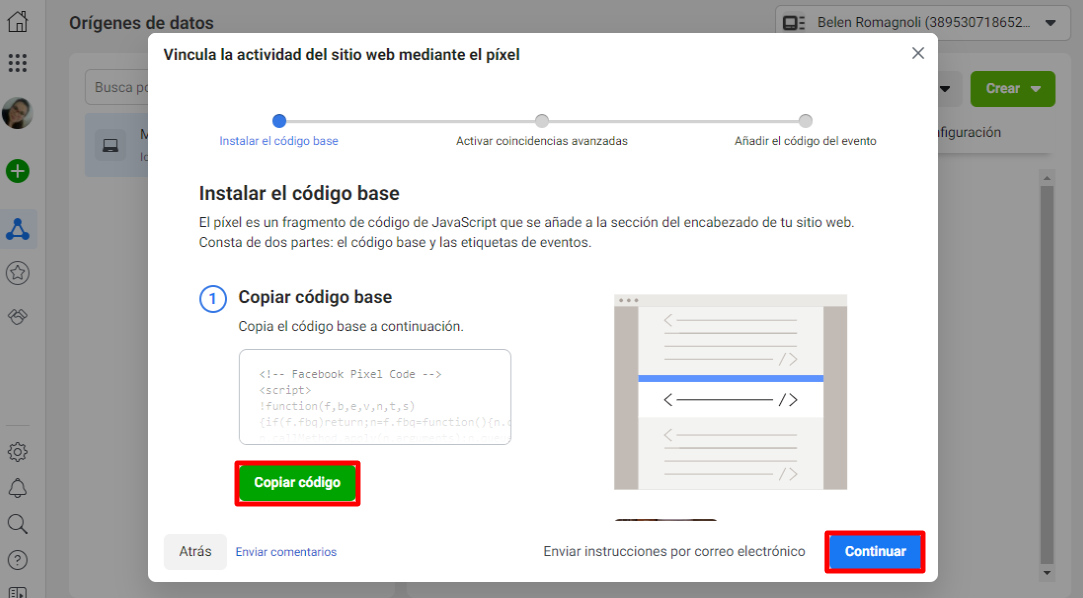Go back with the Atrás button
This screenshot has width=1083, height=598.
point(195,552)
